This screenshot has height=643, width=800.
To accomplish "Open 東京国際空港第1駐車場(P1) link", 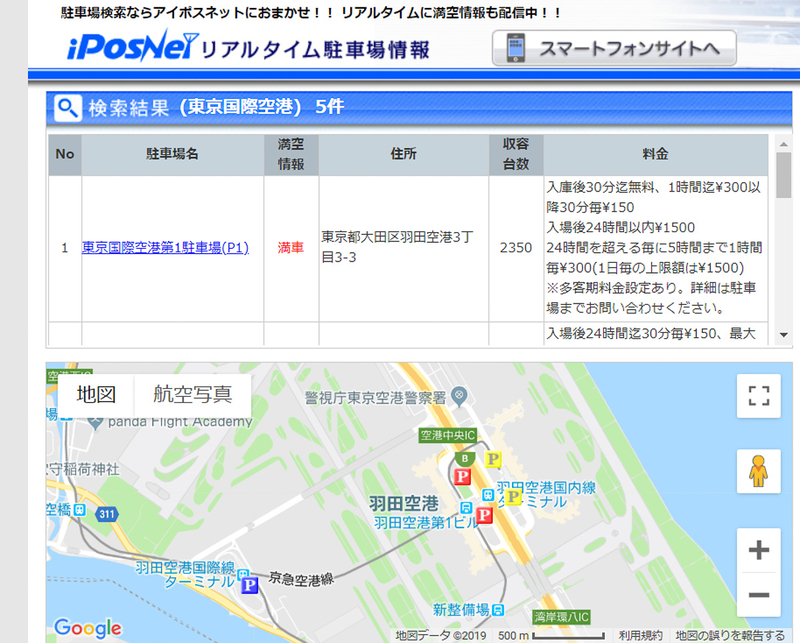I will (165, 248).
